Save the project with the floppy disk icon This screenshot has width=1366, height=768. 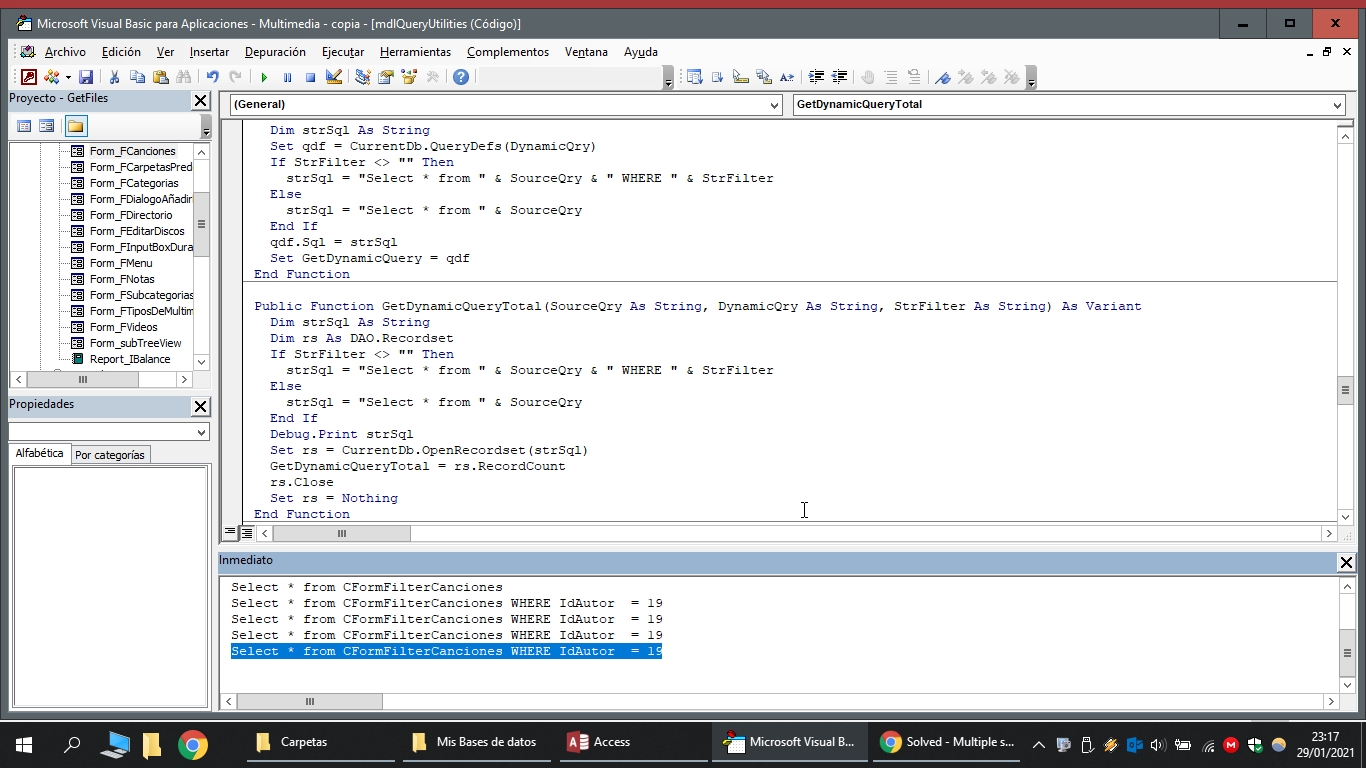(86, 77)
